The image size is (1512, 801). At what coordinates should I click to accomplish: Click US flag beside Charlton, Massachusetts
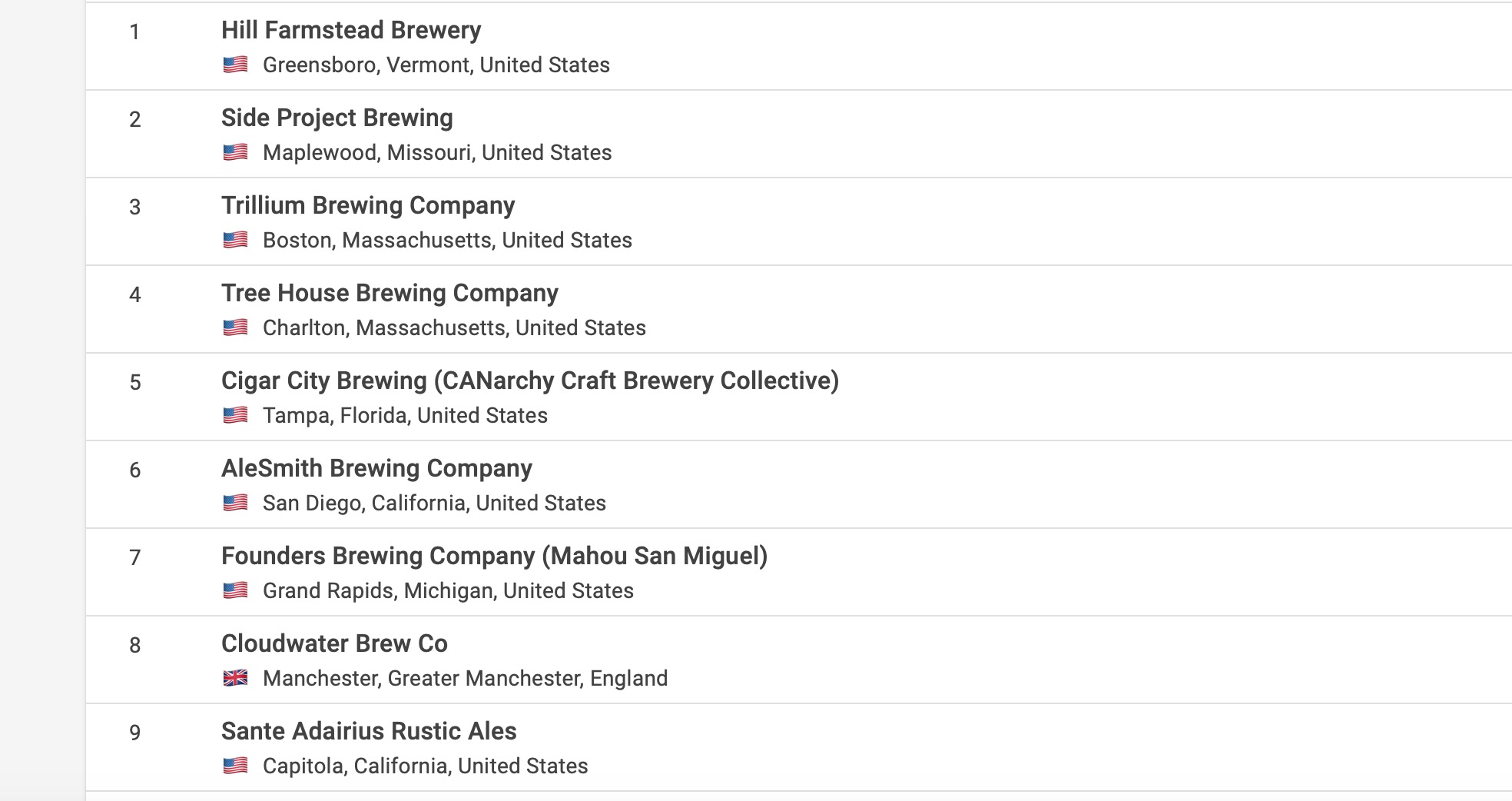[235, 327]
